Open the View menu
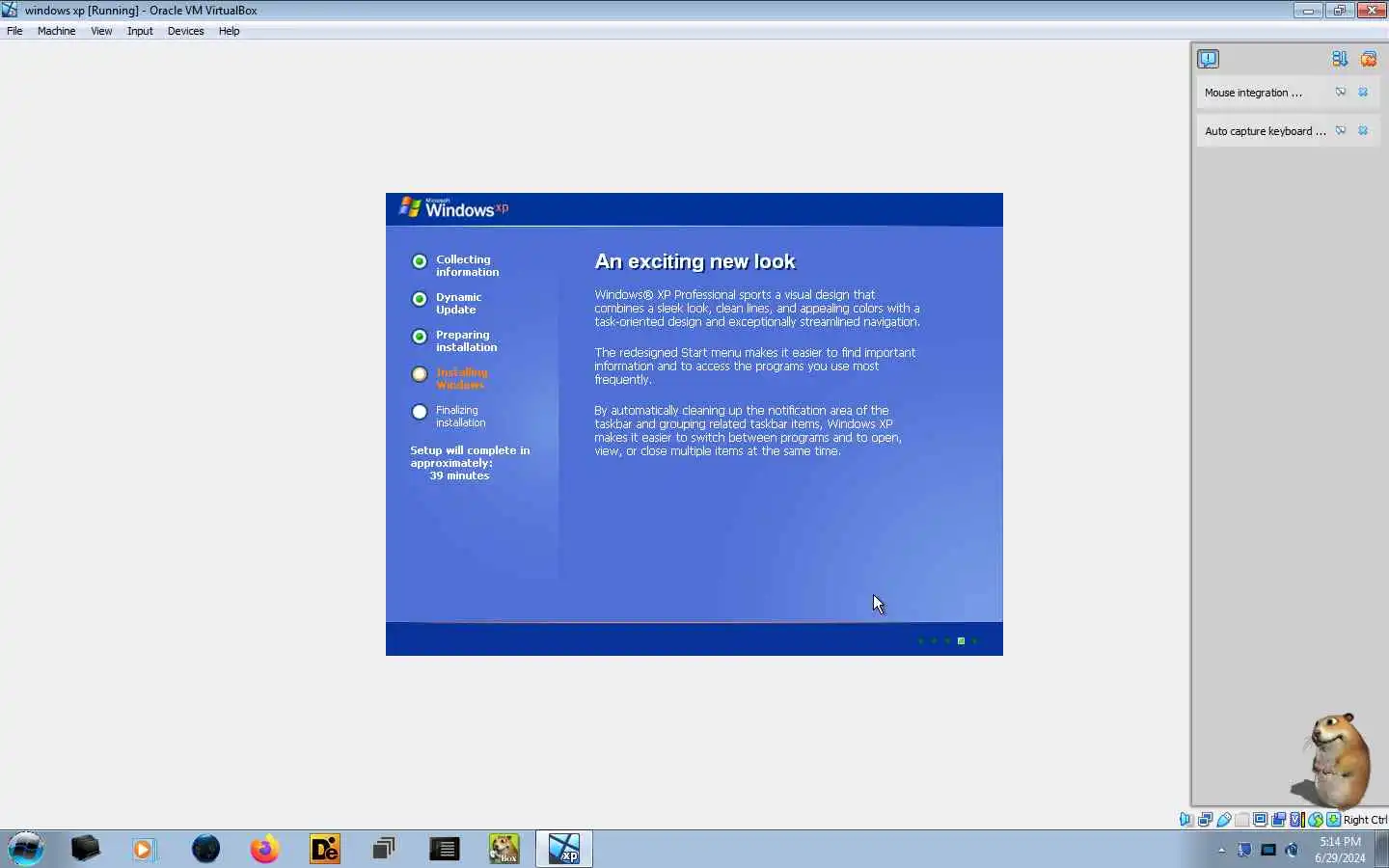The width and height of the screenshot is (1389, 868). coord(101,31)
